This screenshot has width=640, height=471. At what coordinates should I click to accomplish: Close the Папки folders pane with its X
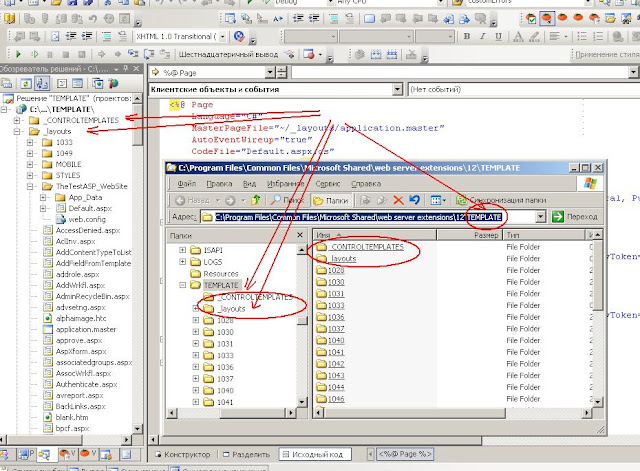300,235
